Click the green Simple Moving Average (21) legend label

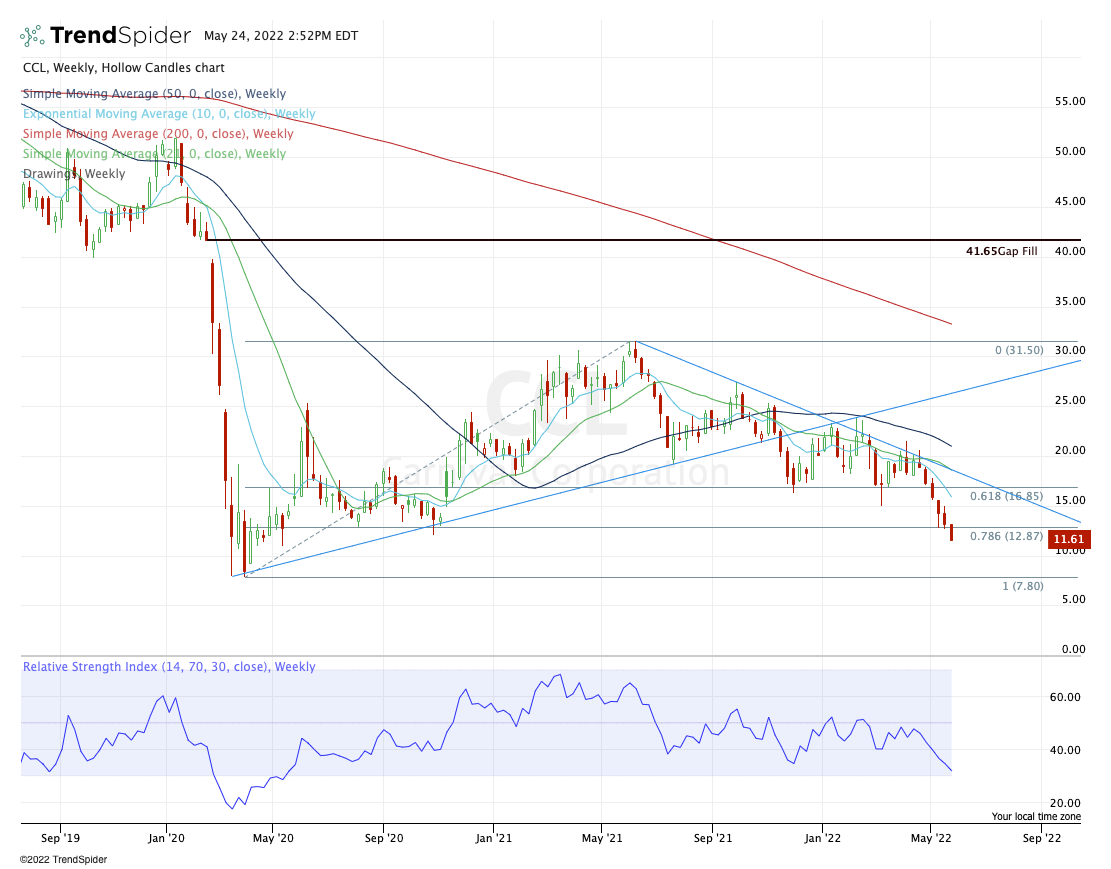[154, 153]
